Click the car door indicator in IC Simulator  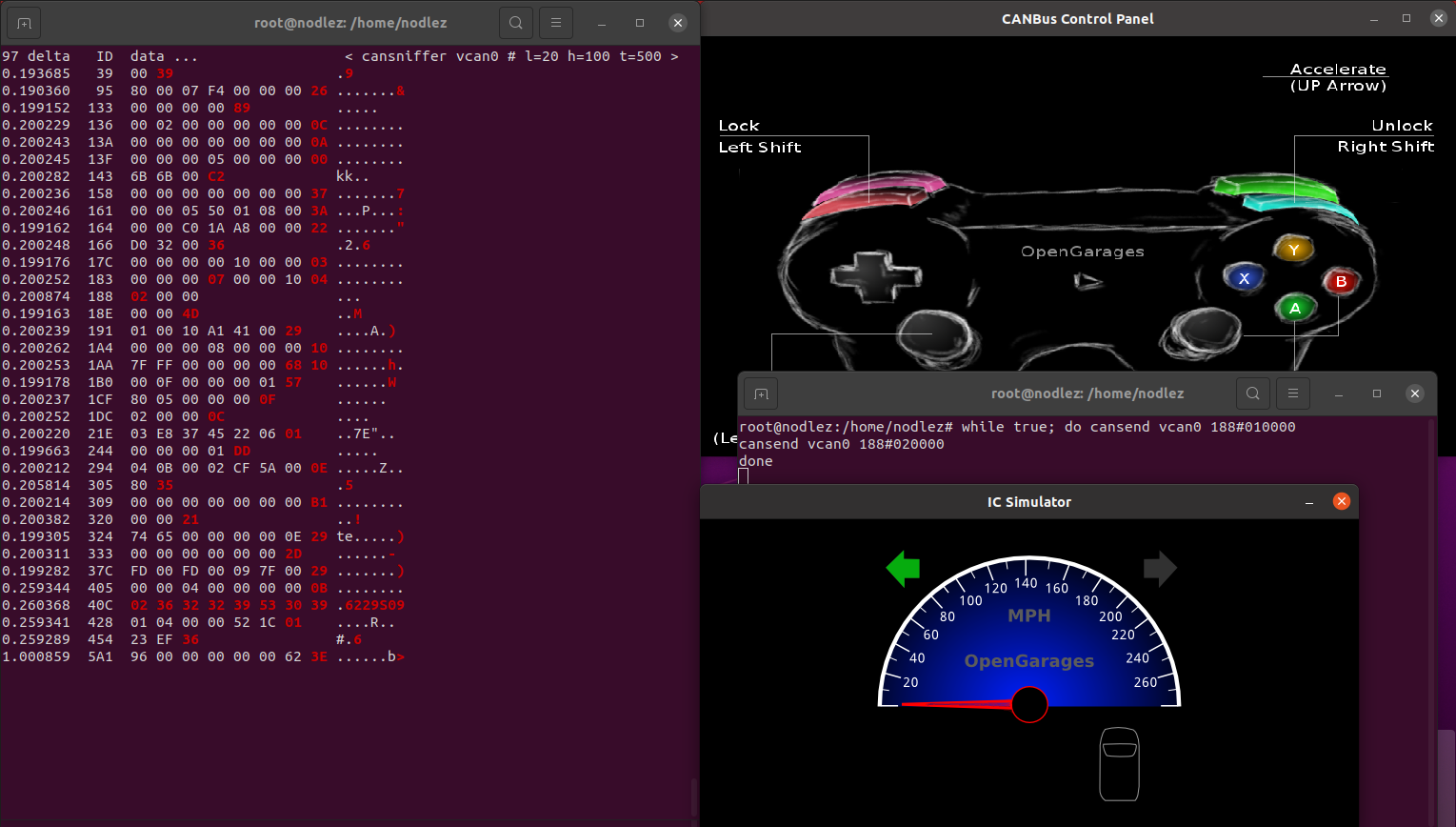click(x=1119, y=763)
